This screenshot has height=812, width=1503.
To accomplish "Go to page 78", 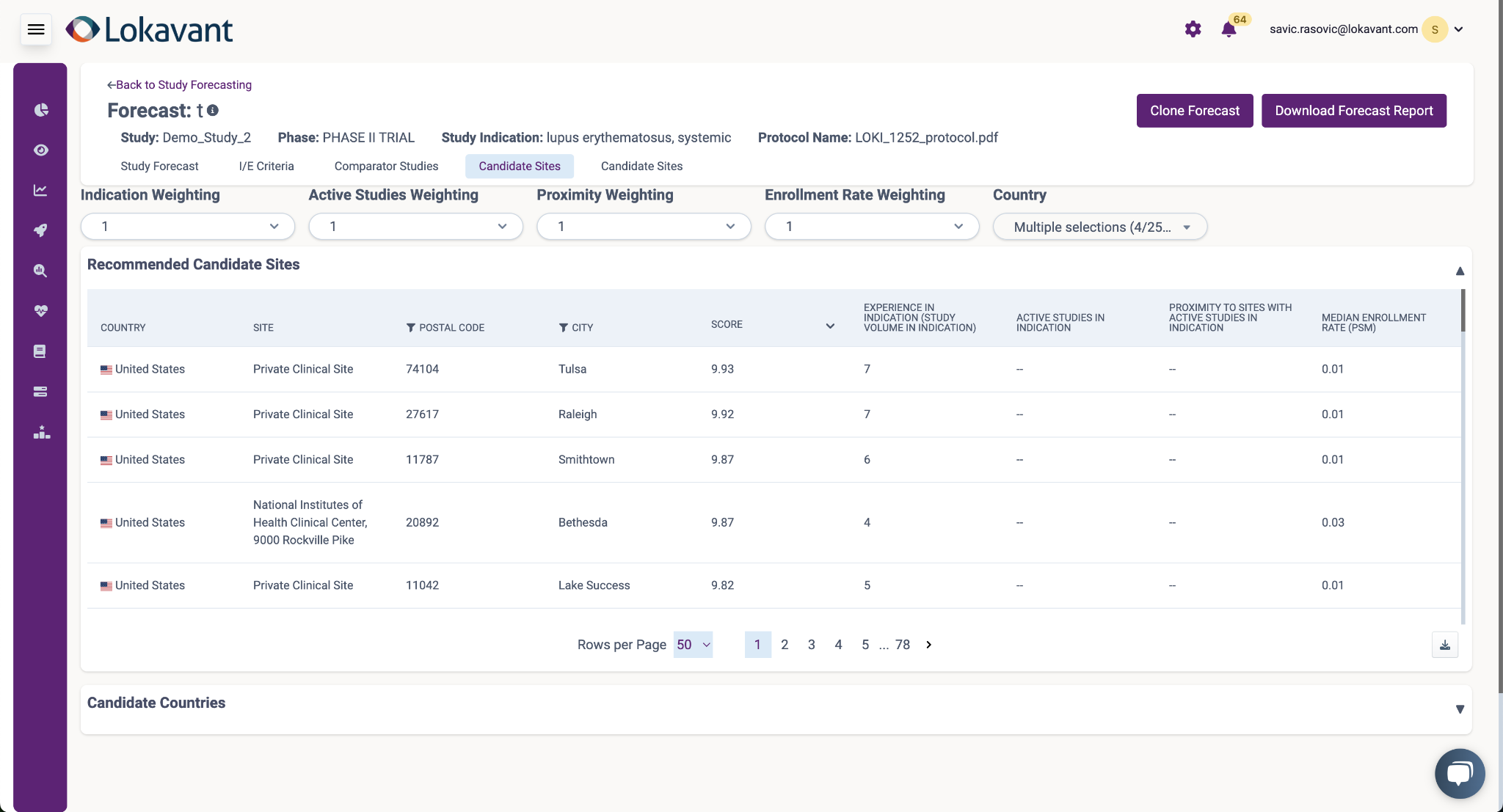I will 903,645.
